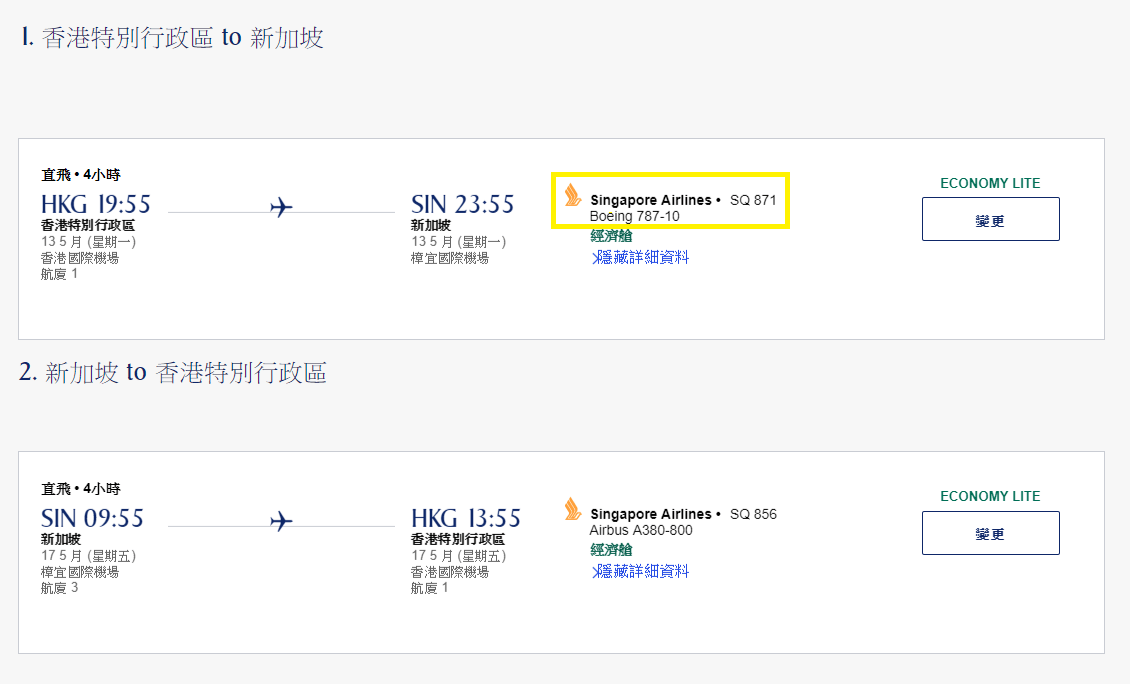This screenshot has width=1130, height=684.
Task: Click ECONOMY LITE label on outbound flight
Action: [990, 183]
